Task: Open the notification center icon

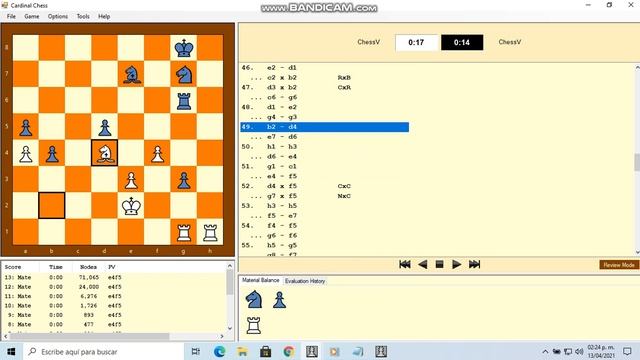Action: pos(628,351)
